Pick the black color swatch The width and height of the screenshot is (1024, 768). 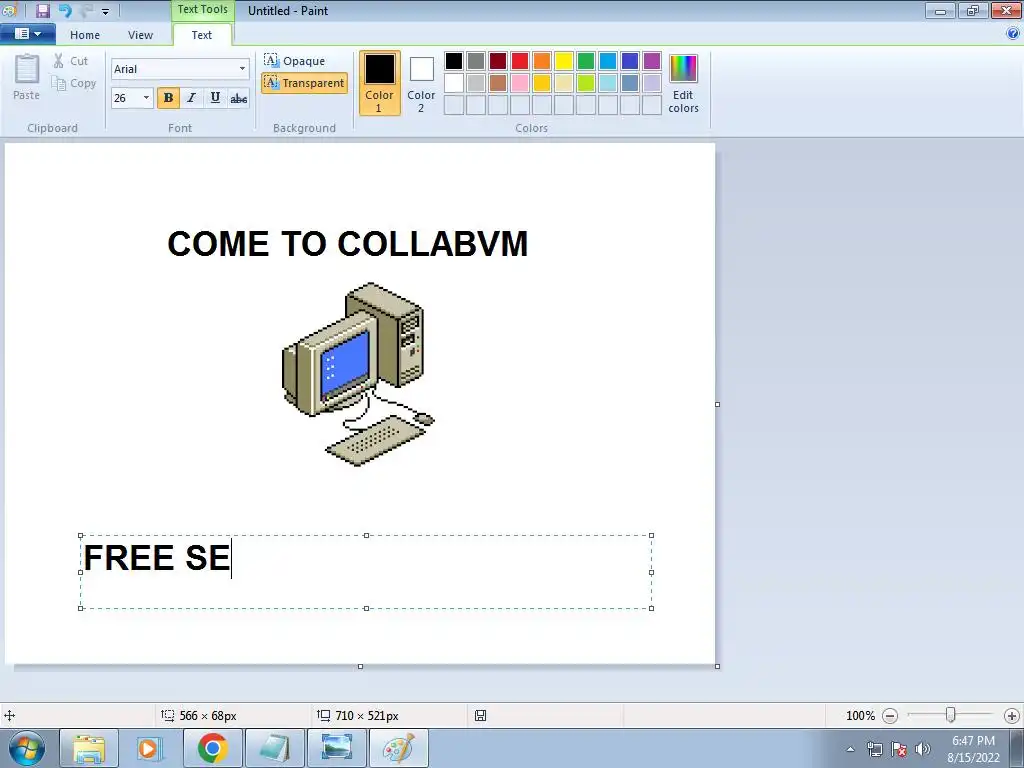click(454, 61)
